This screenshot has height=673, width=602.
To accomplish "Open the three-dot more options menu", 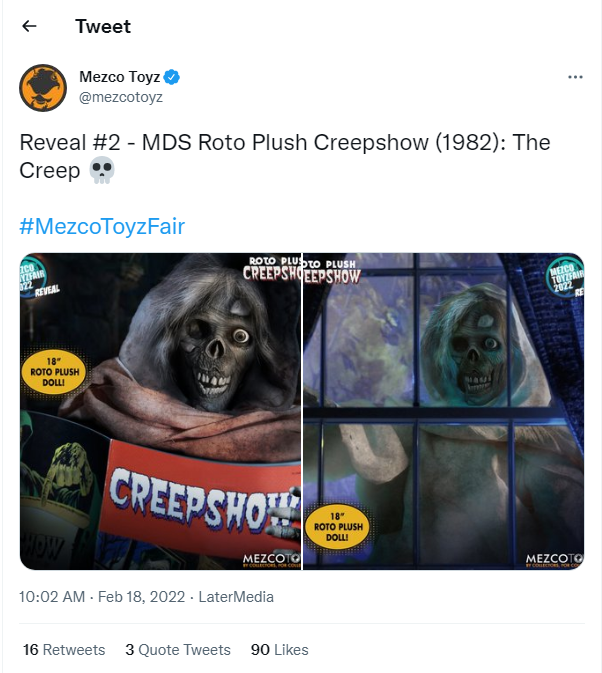I will pos(575,77).
